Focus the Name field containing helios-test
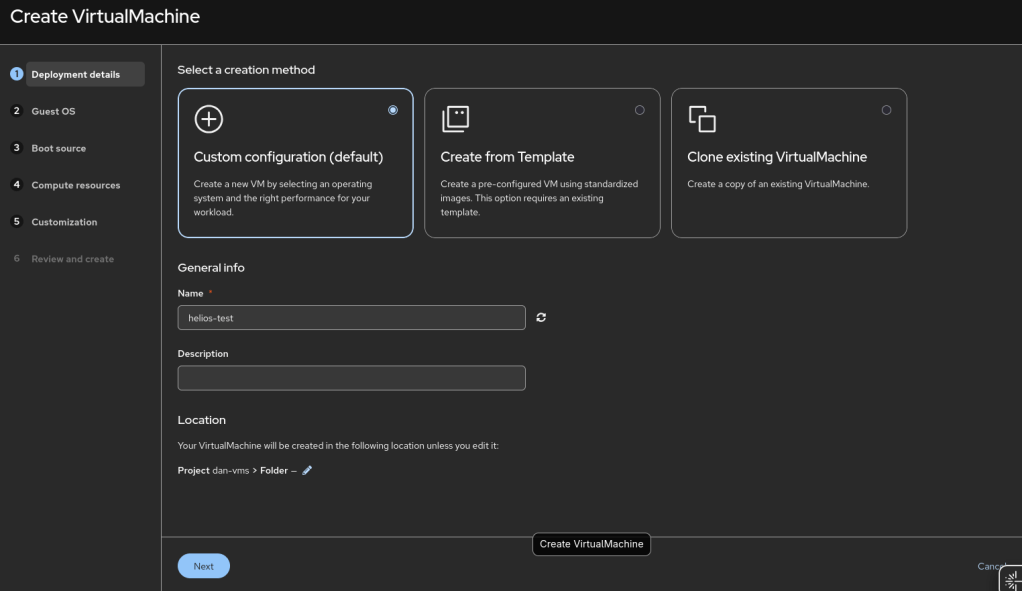Image resolution: width=1022 pixels, height=591 pixels. 351,318
